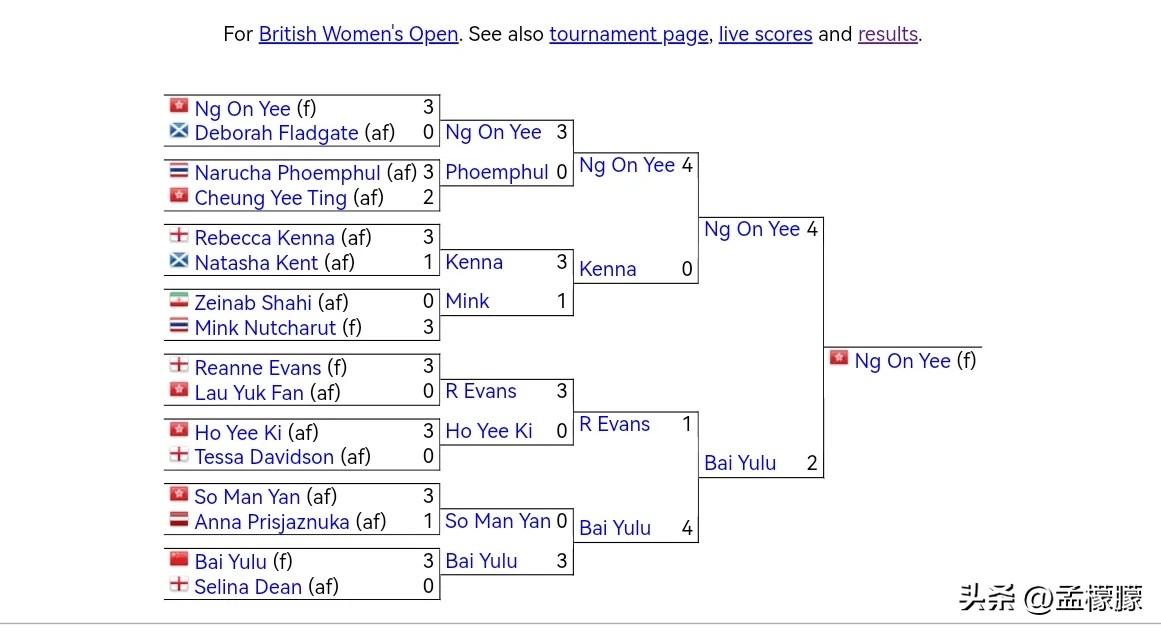This screenshot has height=631, width=1161.
Task: Click Natasha Kent player name
Action: (x=257, y=263)
